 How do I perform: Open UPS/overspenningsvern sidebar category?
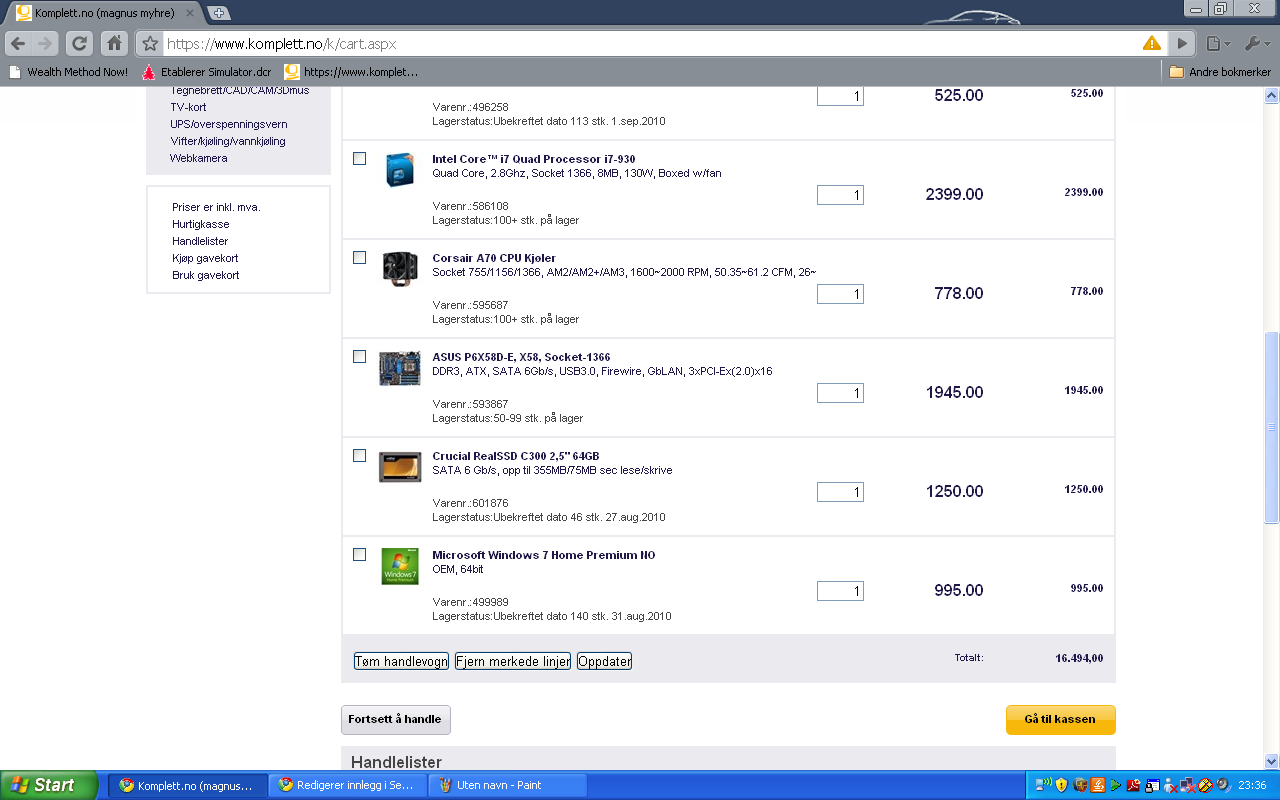pos(229,124)
